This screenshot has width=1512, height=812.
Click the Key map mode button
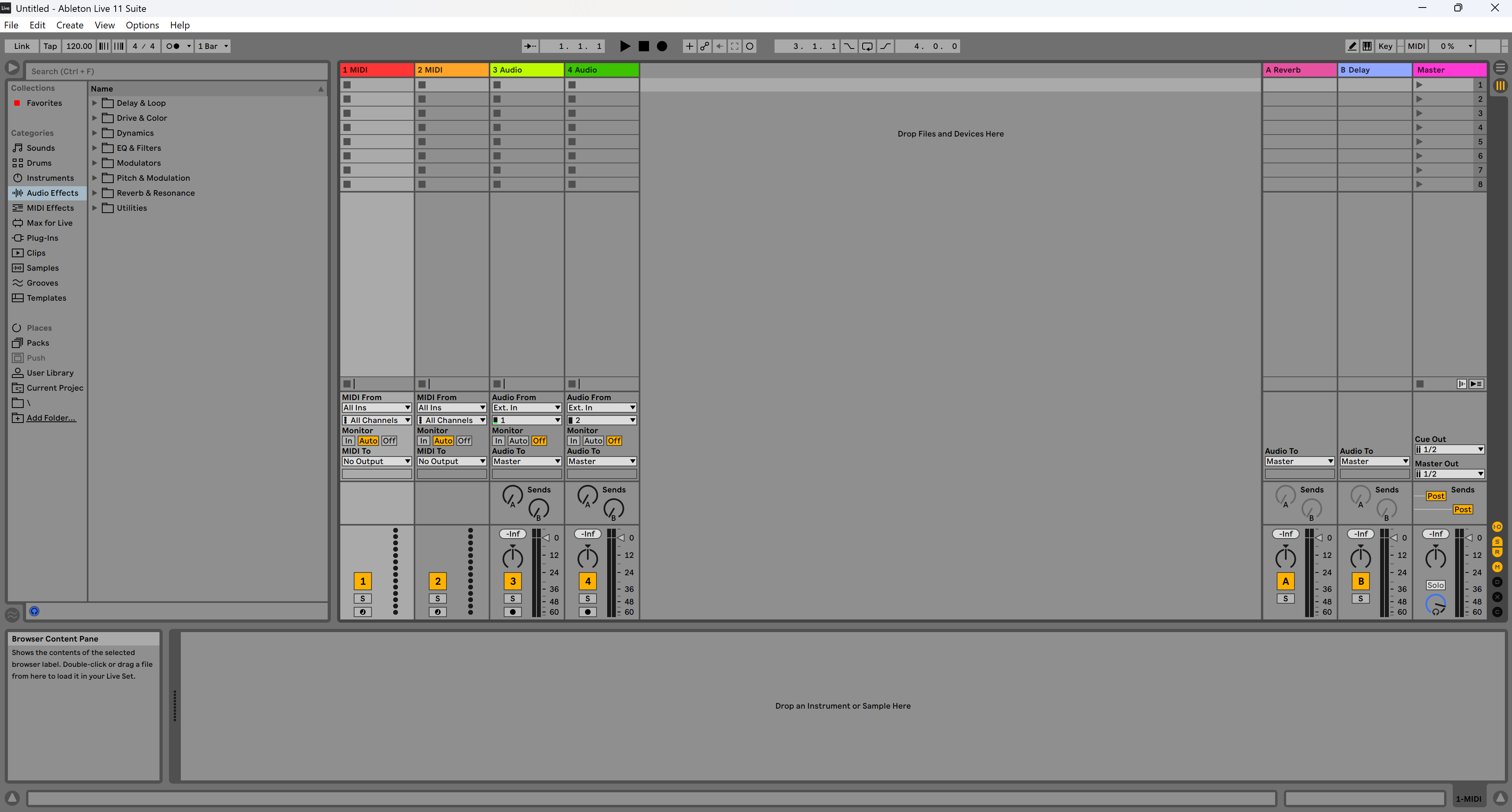[1385, 46]
